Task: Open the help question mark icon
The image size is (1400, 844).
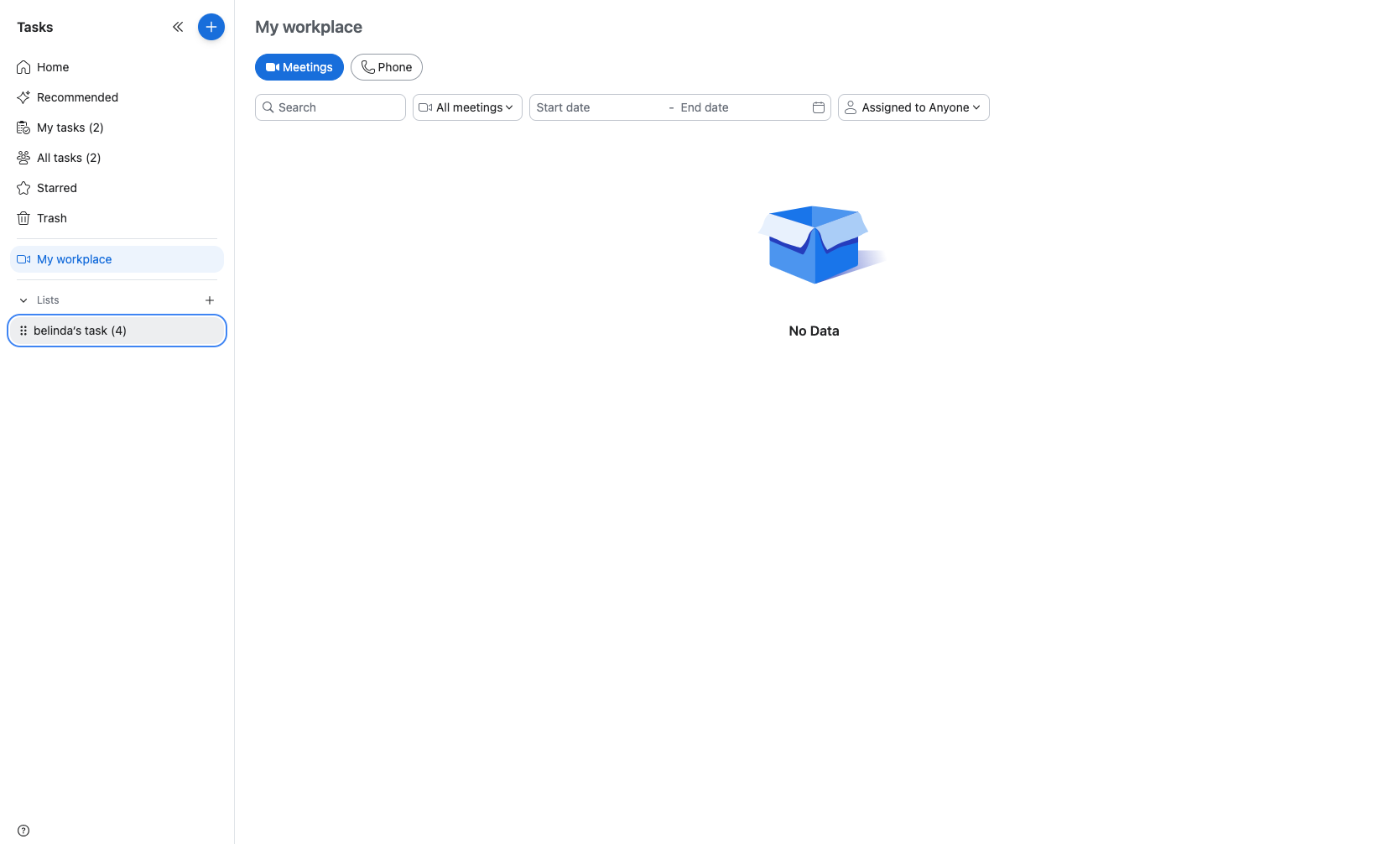Action: click(23, 831)
